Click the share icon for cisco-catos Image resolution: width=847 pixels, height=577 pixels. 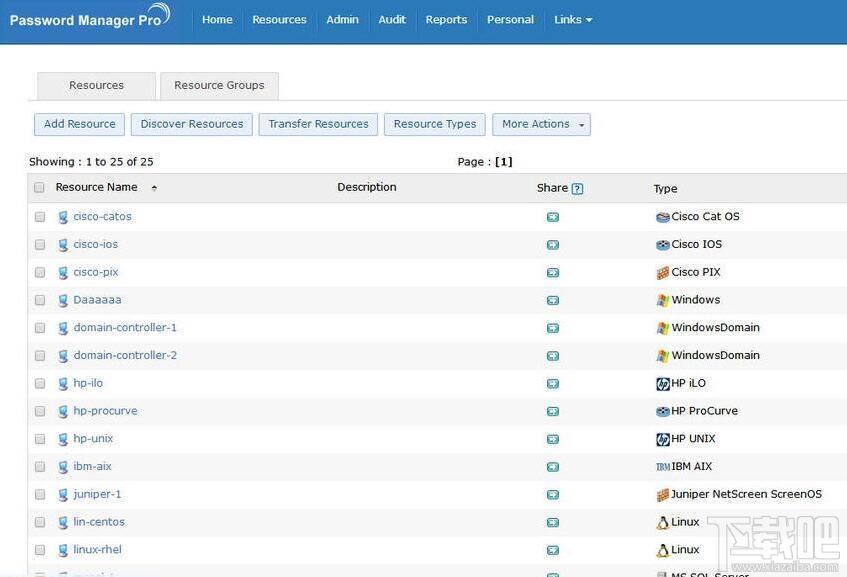click(x=553, y=217)
